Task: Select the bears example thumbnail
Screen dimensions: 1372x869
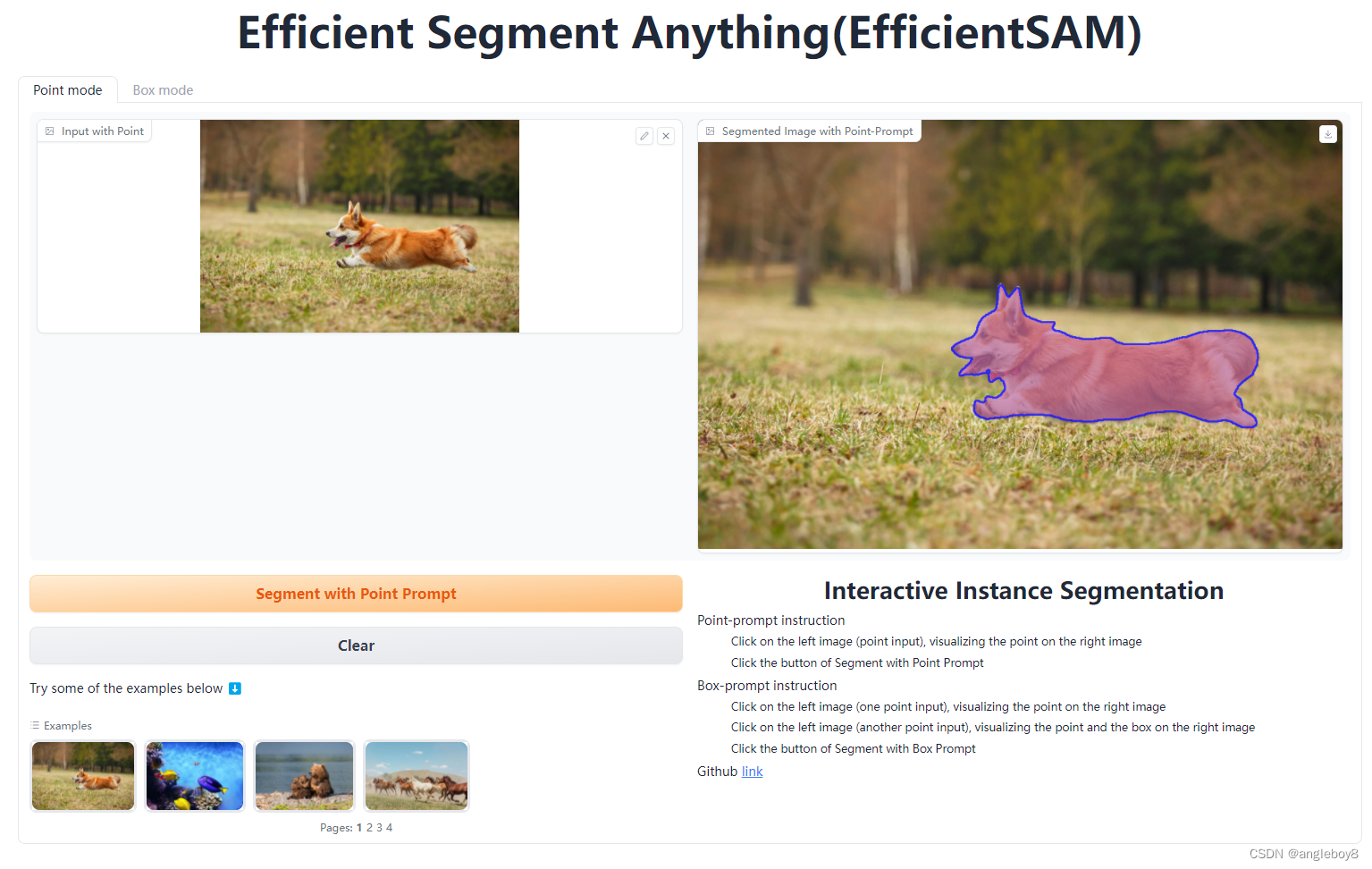Action: pyautogui.click(x=303, y=775)
